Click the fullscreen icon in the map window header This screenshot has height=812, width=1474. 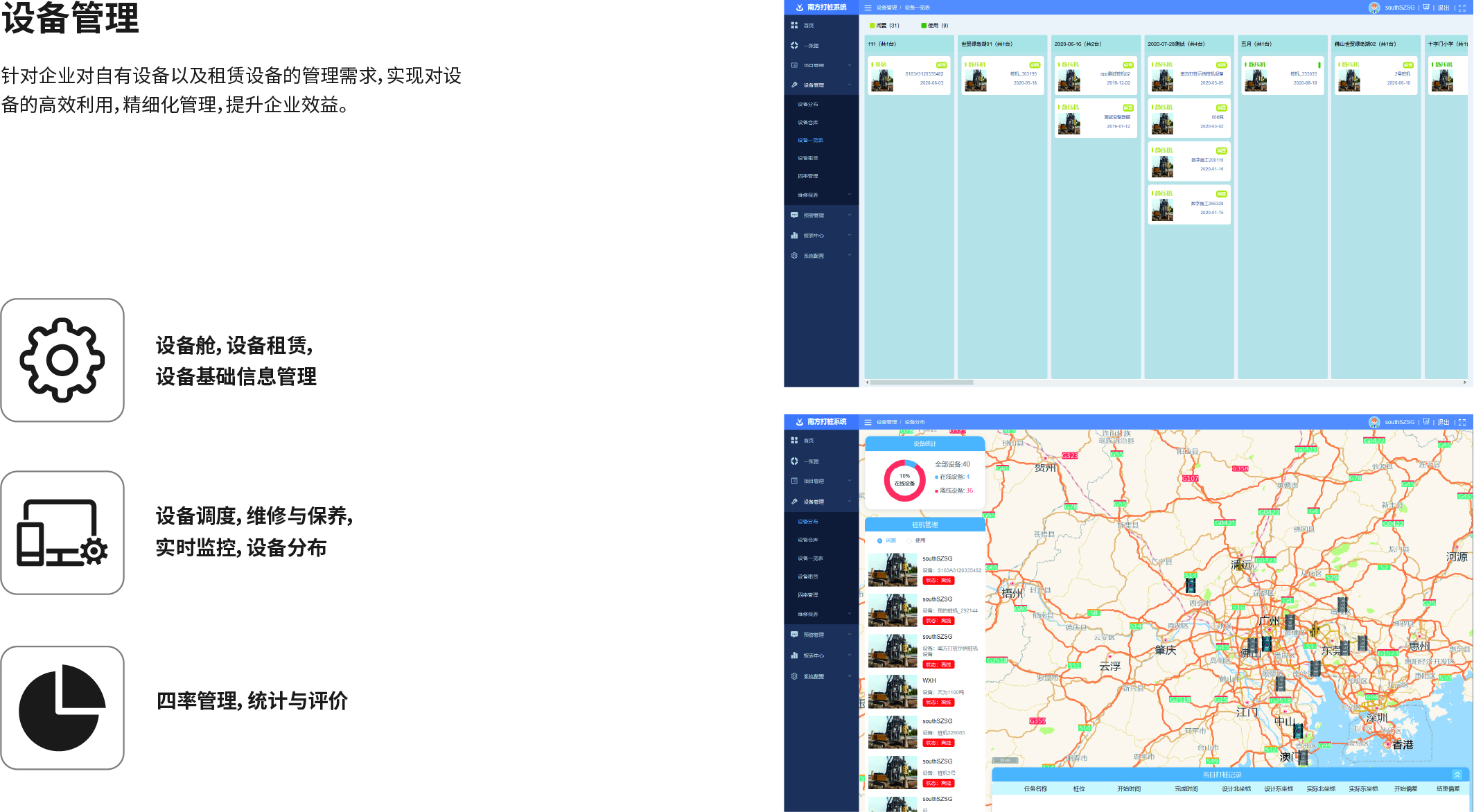tap(1462, 422)
